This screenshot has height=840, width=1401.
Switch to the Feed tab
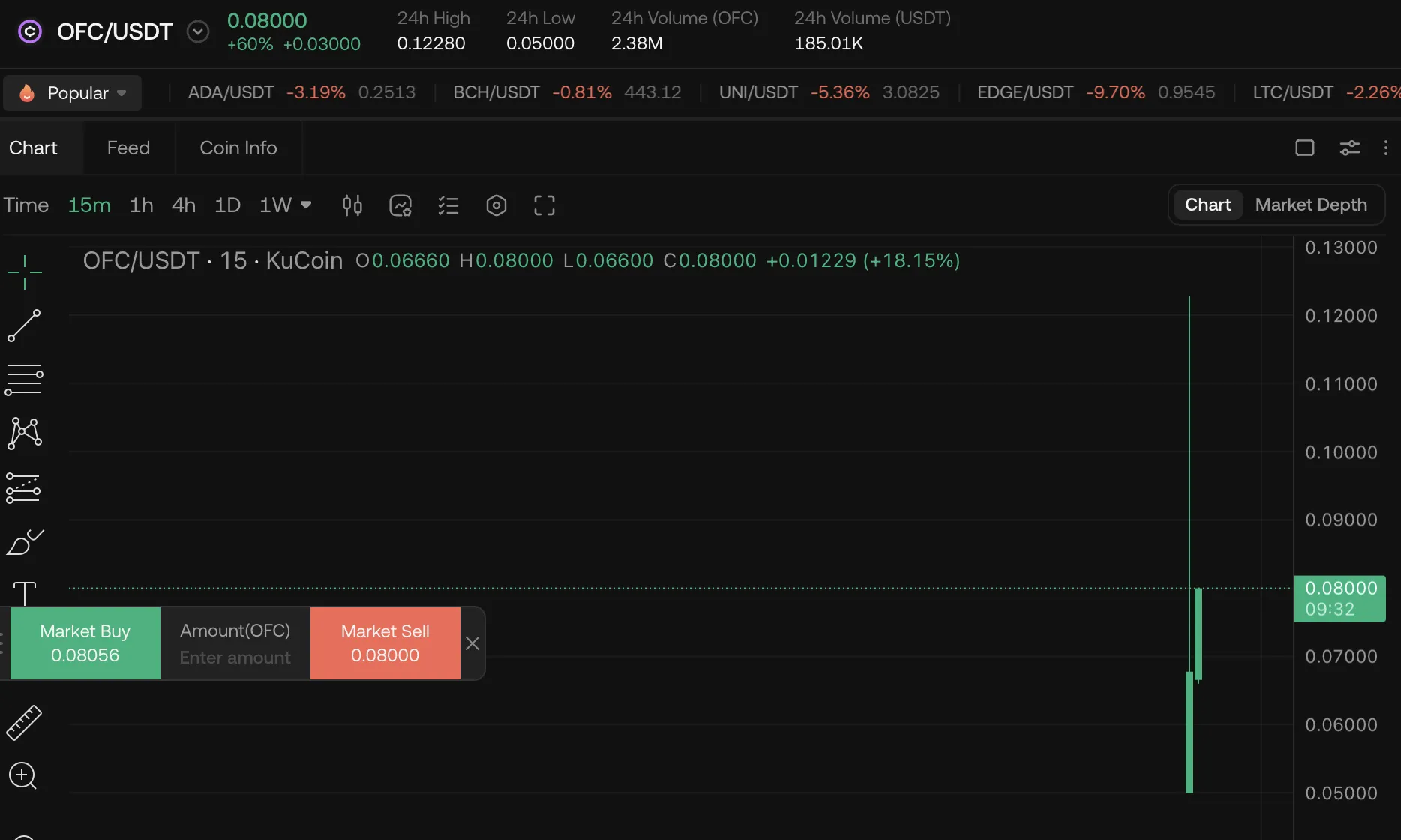[x=128, y=148]
